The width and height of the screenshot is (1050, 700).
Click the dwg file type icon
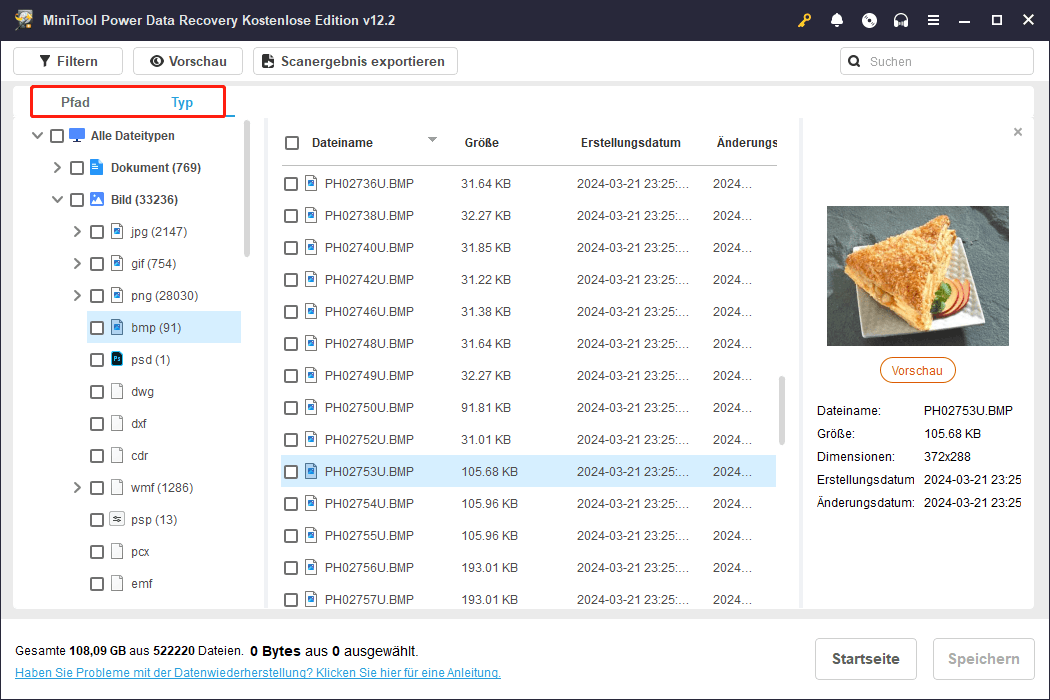click(117, 392)
